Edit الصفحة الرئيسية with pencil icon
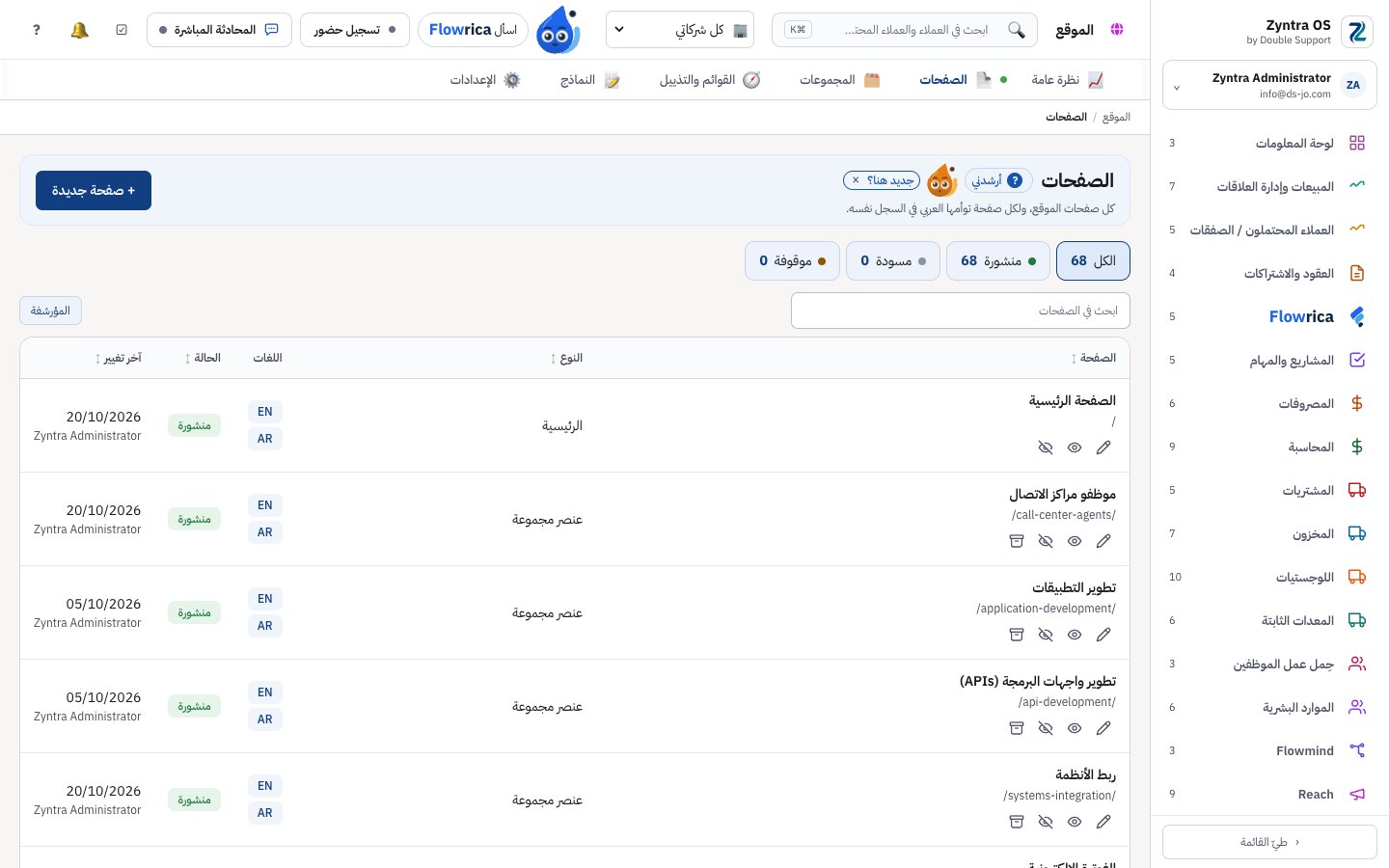1389x868 pixels. click(1103, 448)
